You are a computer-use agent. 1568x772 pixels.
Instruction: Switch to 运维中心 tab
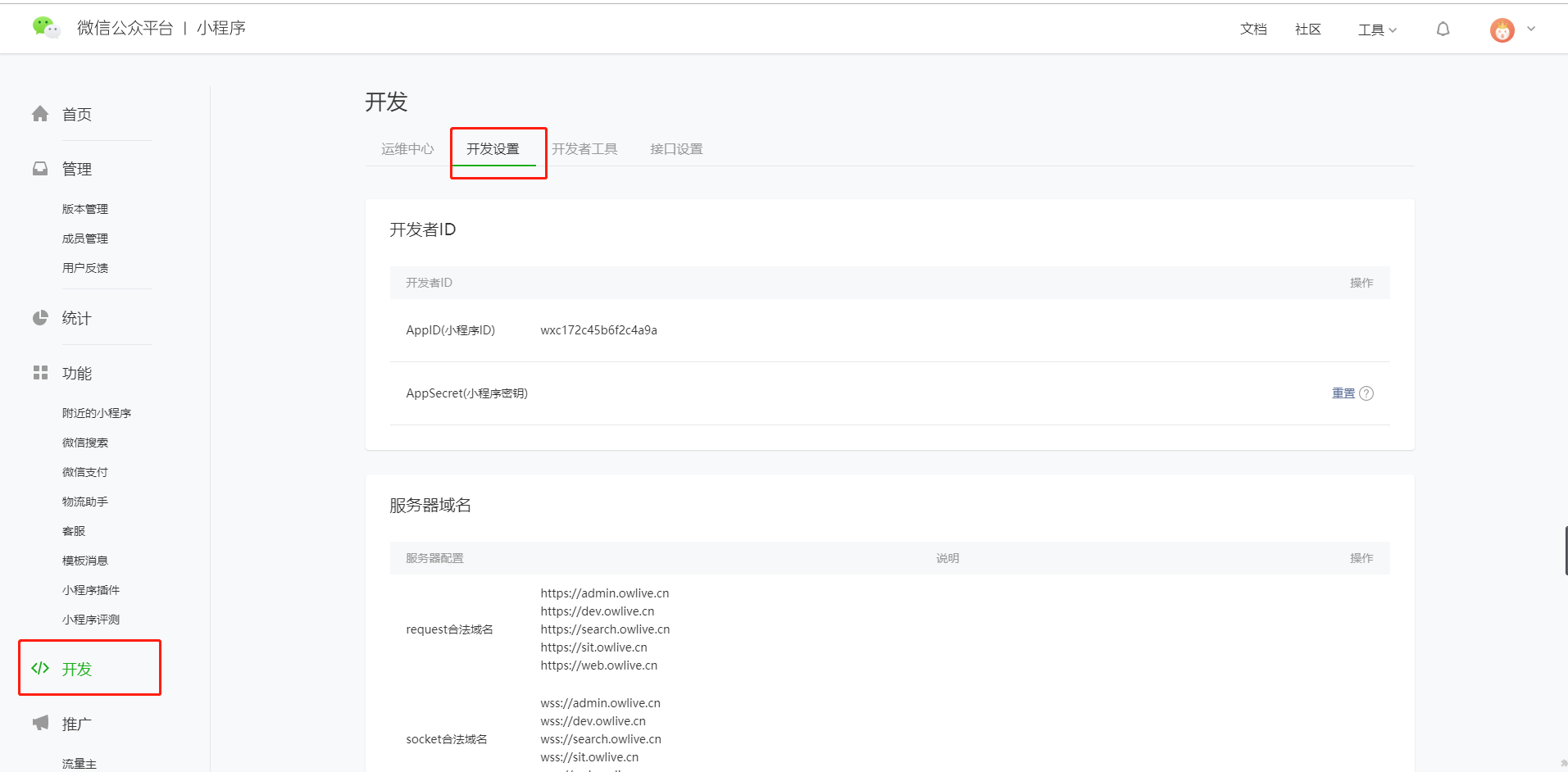coord(407,148)
